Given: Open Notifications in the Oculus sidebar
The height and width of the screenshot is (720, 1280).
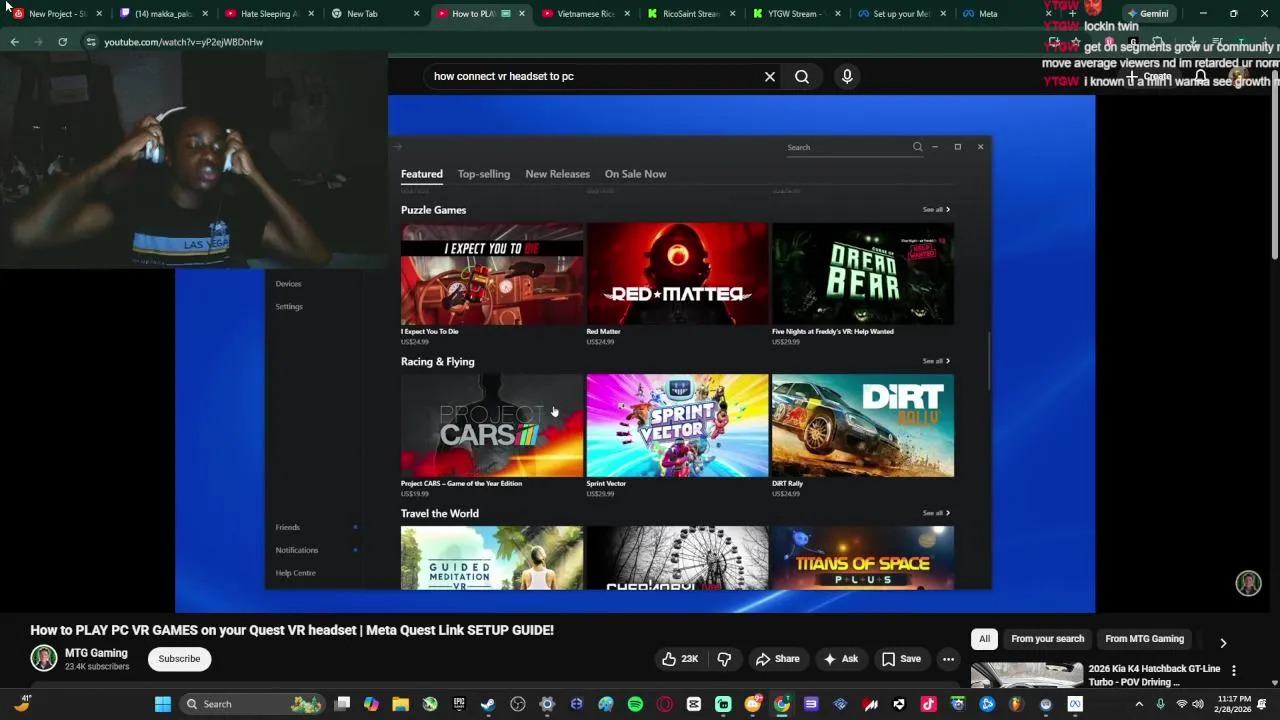Looking at the screenshot, I should pyautogui.click(x=297, y=550).
